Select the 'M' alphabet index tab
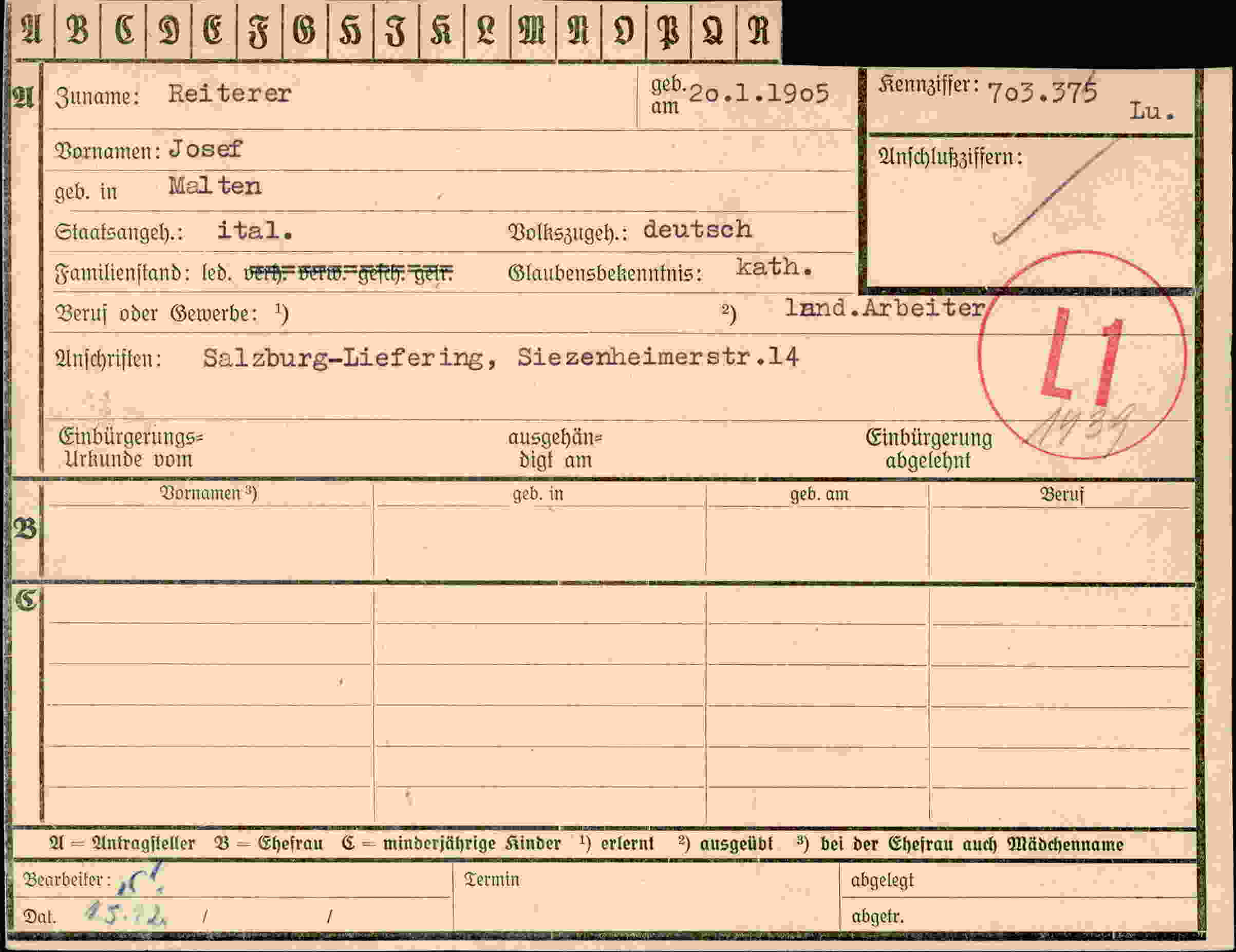 (533, 29)
